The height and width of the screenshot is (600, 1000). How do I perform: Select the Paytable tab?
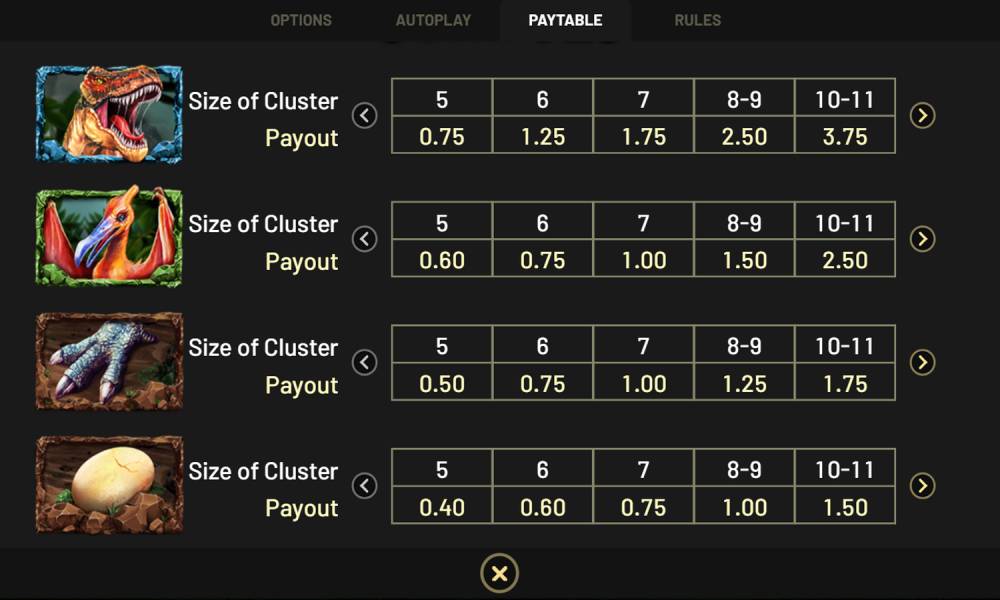[565, 20]
